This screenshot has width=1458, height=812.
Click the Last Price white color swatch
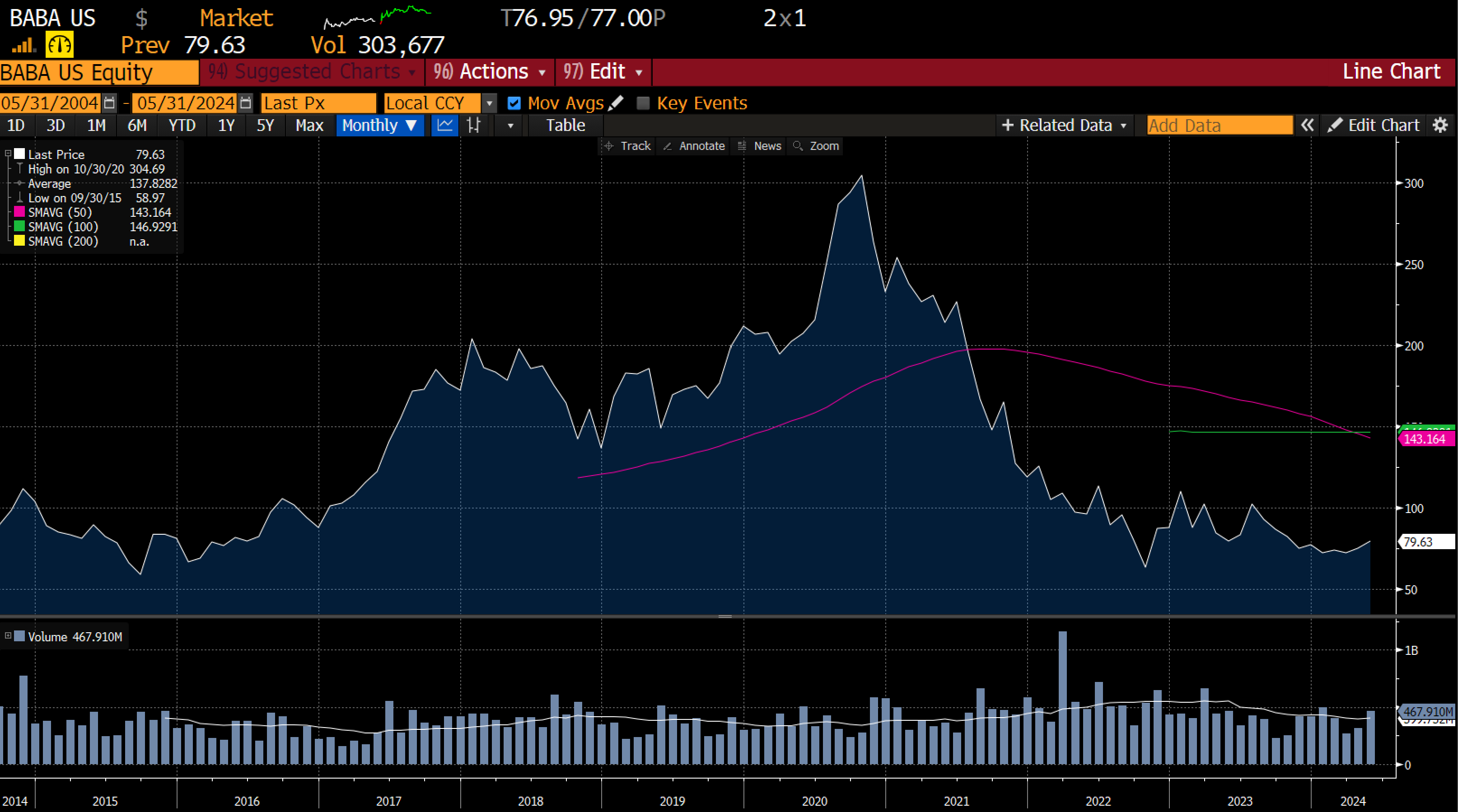[x=19, y=154]
